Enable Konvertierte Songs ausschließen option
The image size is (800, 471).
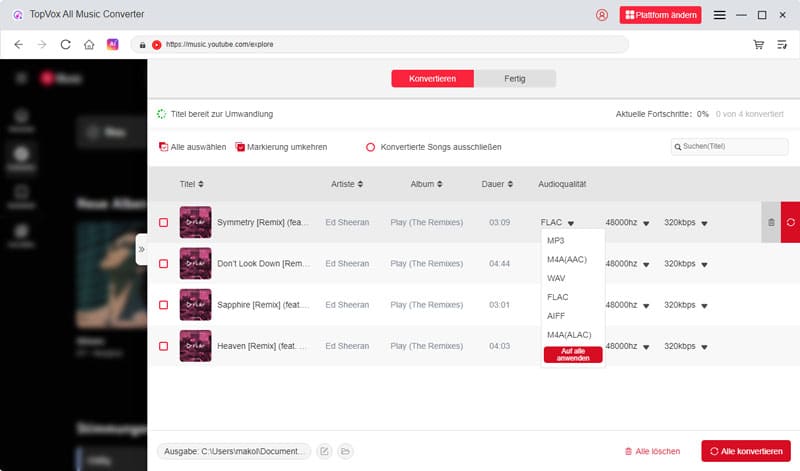370,147
